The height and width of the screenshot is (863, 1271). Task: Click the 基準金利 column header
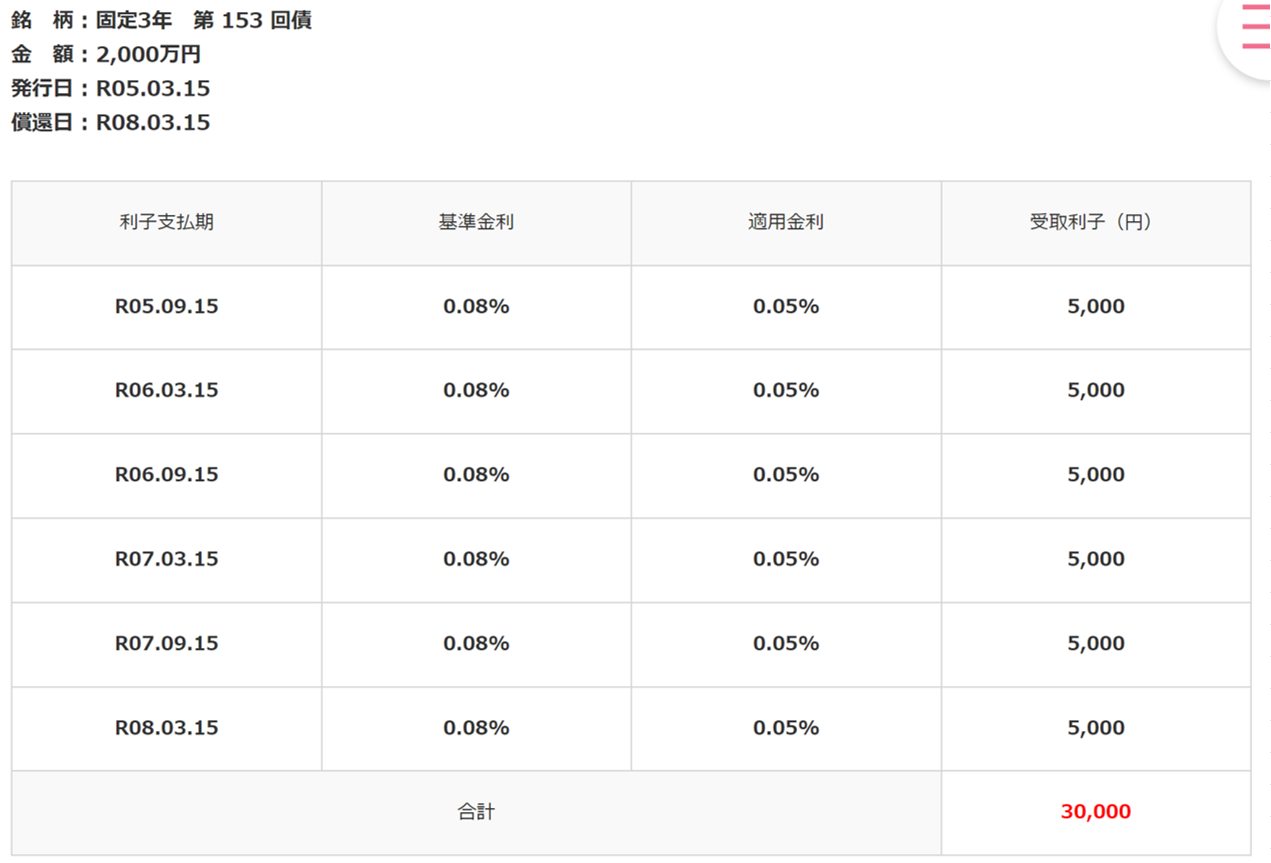(x=476, y=222)
